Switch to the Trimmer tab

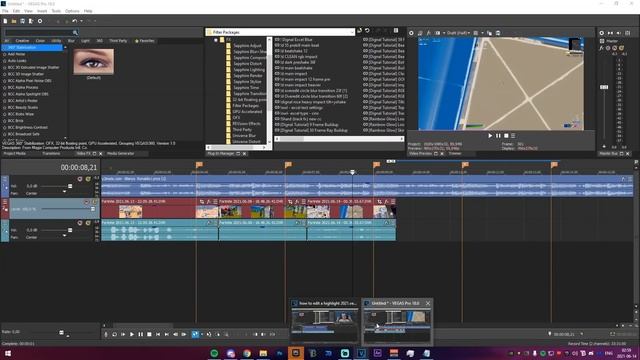coord(455,153)
